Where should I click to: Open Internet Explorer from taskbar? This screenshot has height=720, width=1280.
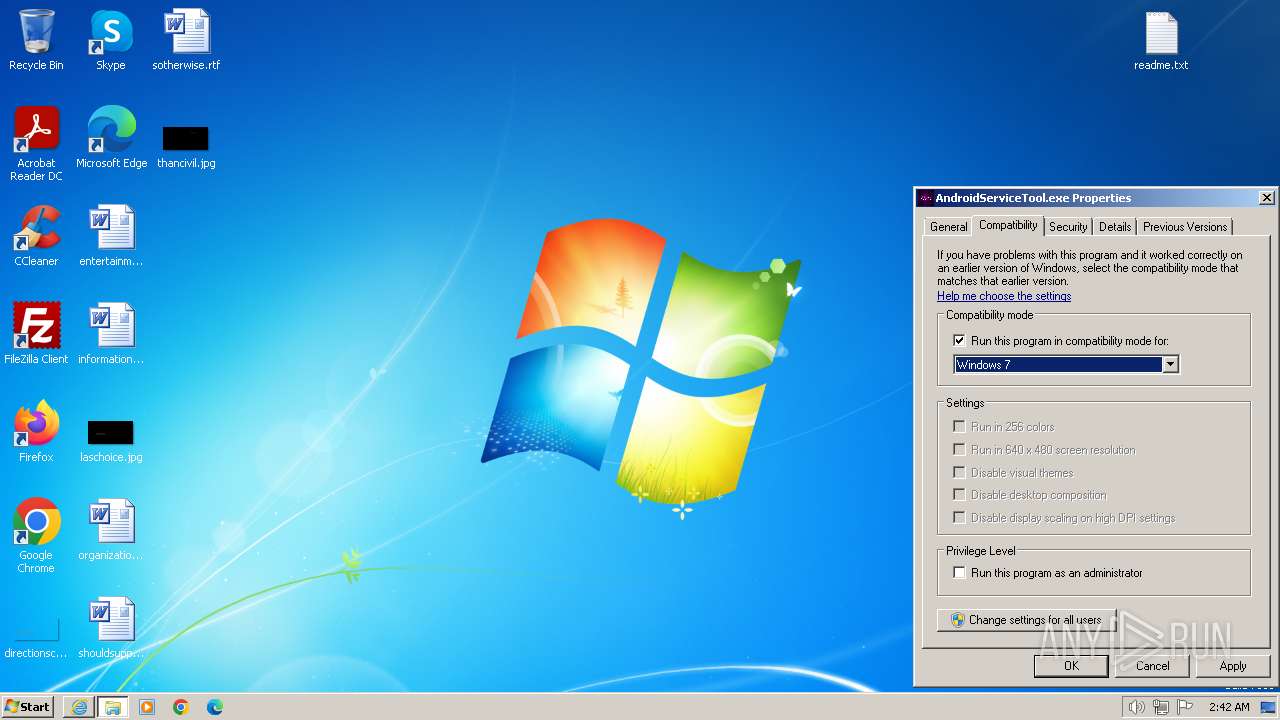point(79,707)
